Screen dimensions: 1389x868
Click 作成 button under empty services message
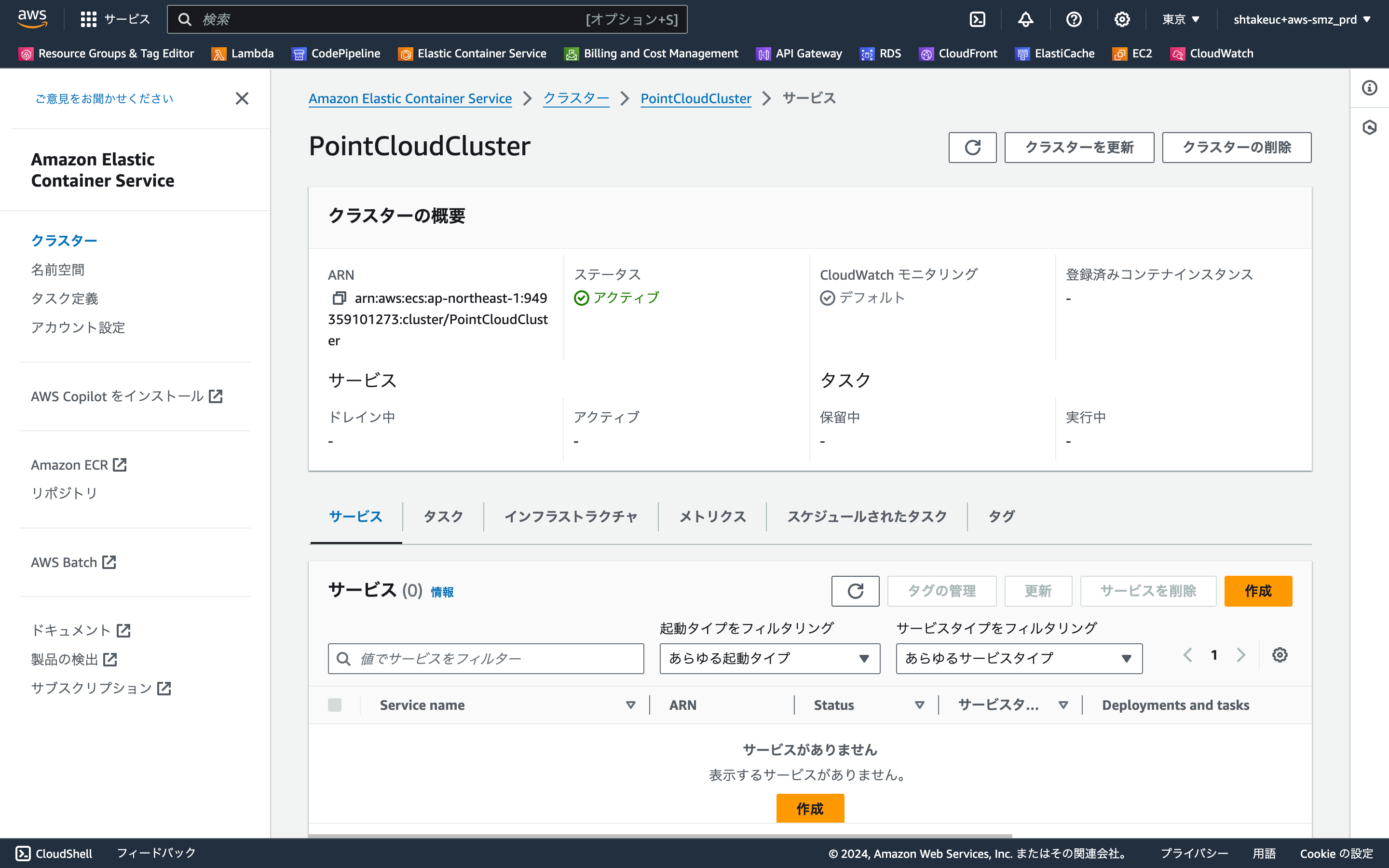[810, 808]
